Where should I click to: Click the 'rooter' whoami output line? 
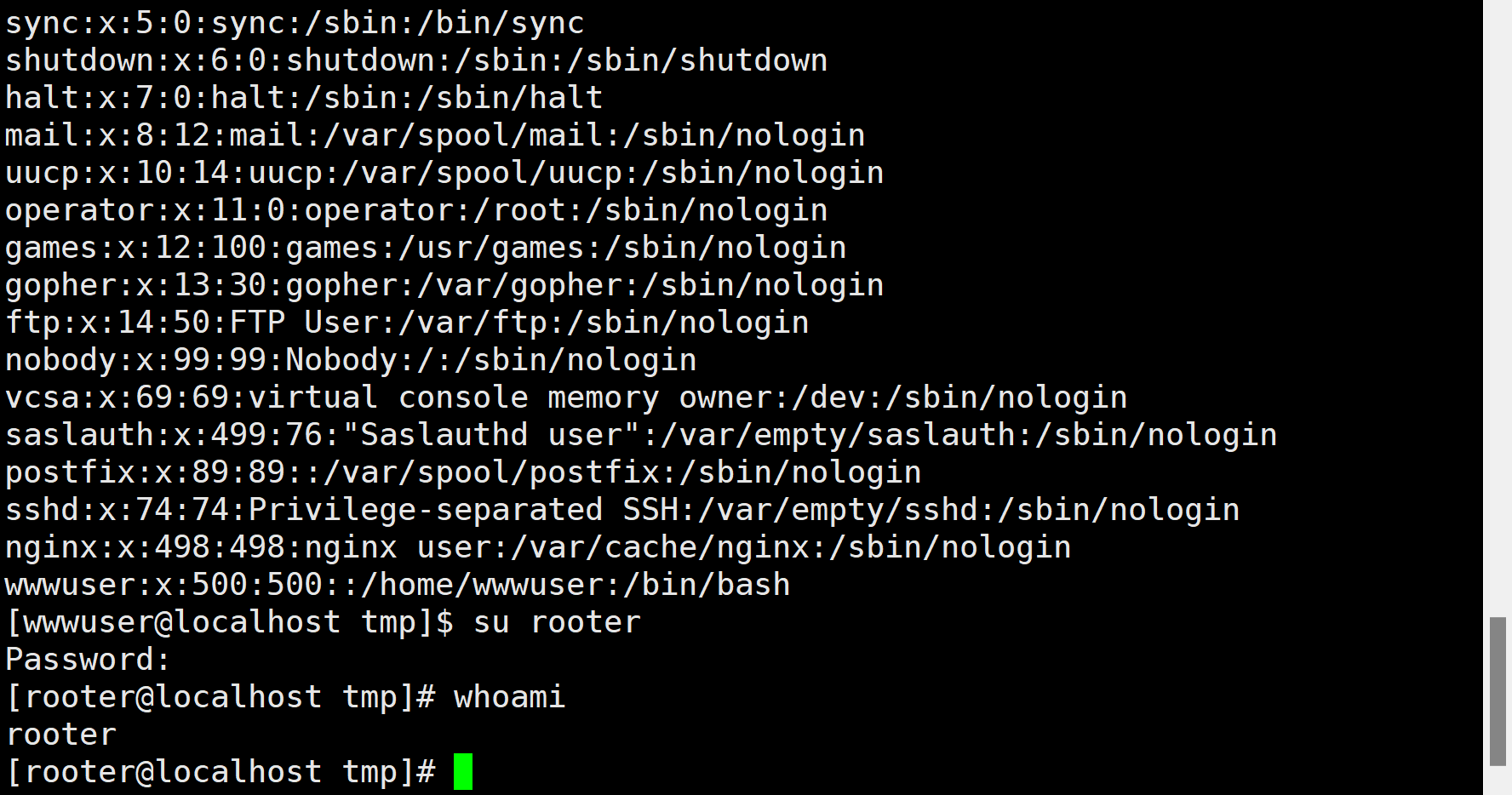(61, 735)
